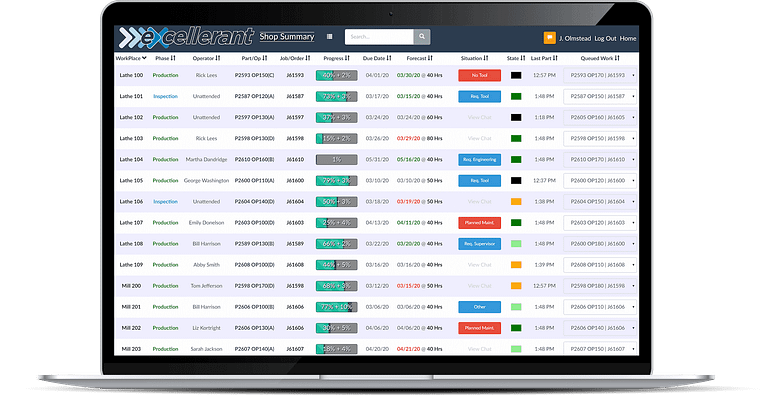Sort by Phase column arrows
768x396 pixels.
[x=173, y=58]
